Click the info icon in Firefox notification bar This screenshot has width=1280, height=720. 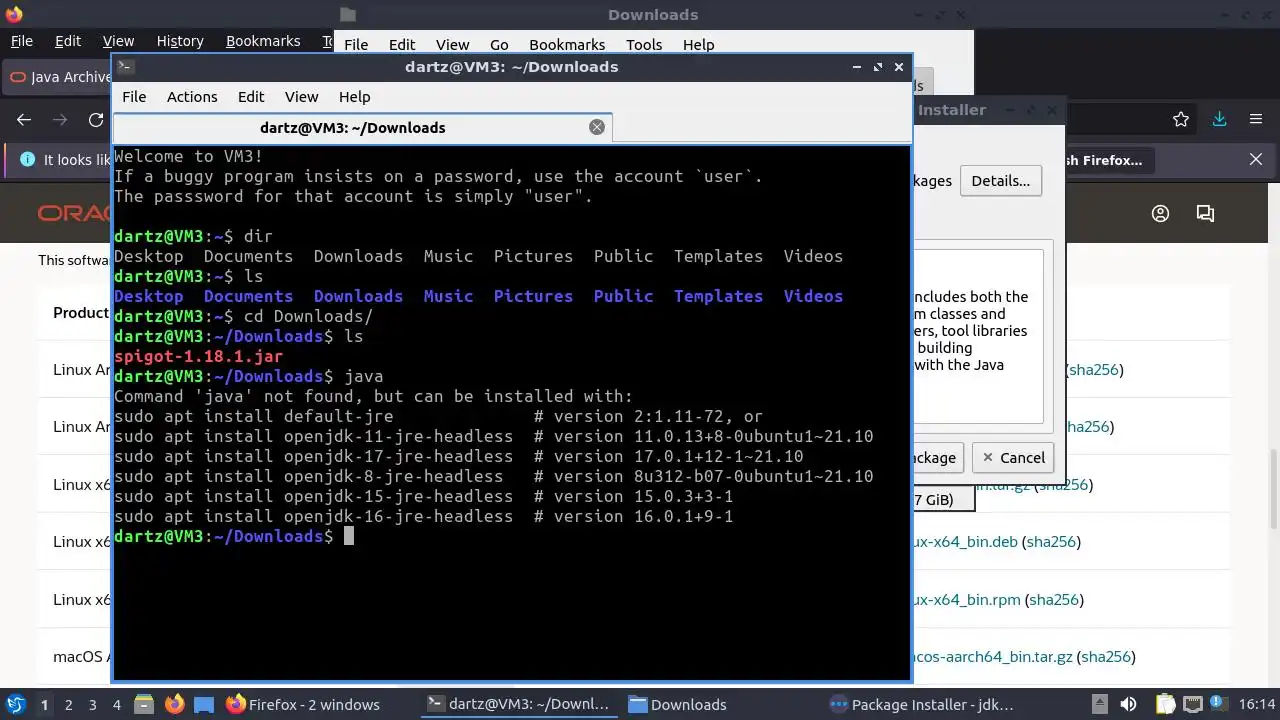point(27,159)
